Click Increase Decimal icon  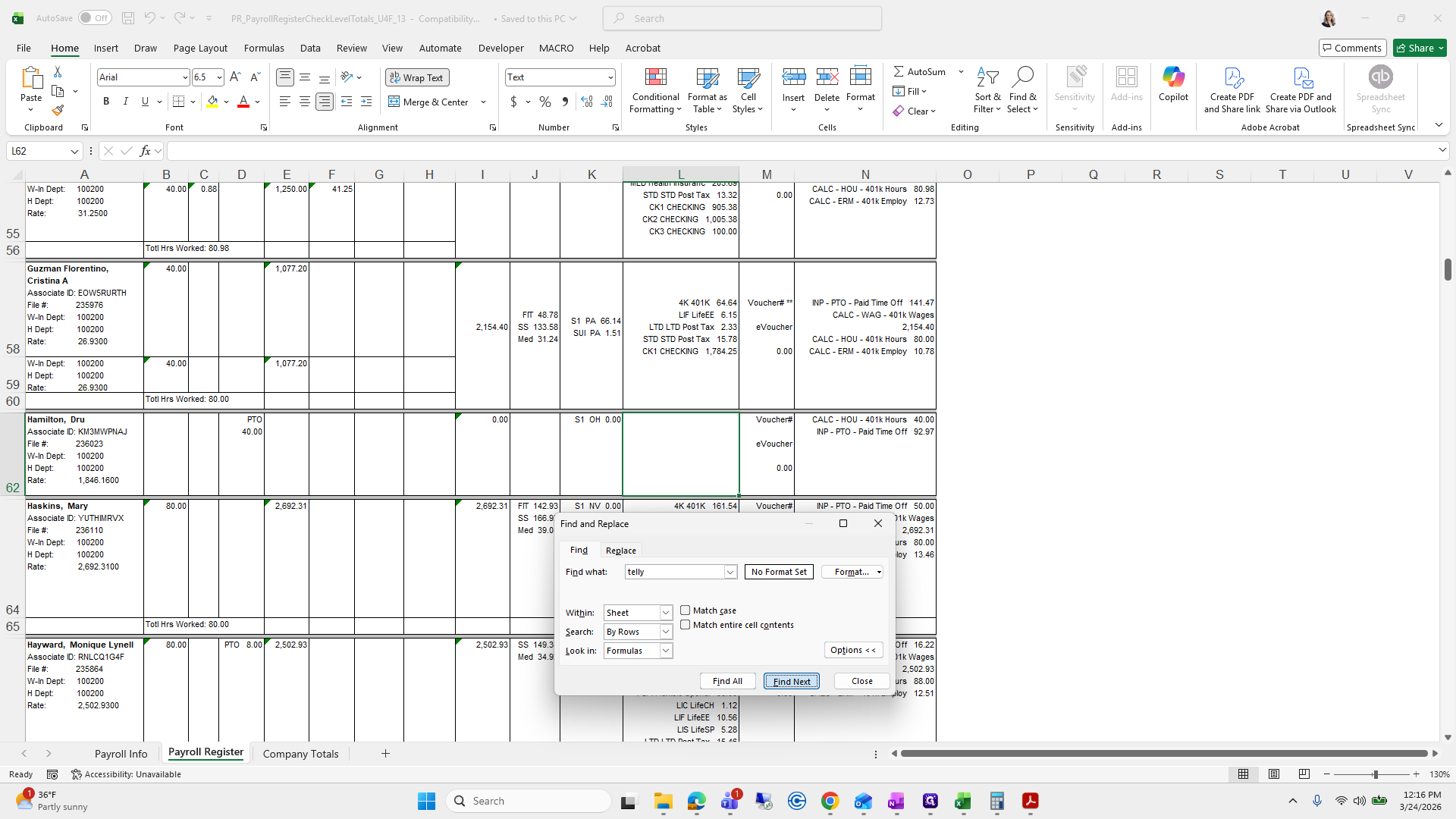(x=586, y=102)
